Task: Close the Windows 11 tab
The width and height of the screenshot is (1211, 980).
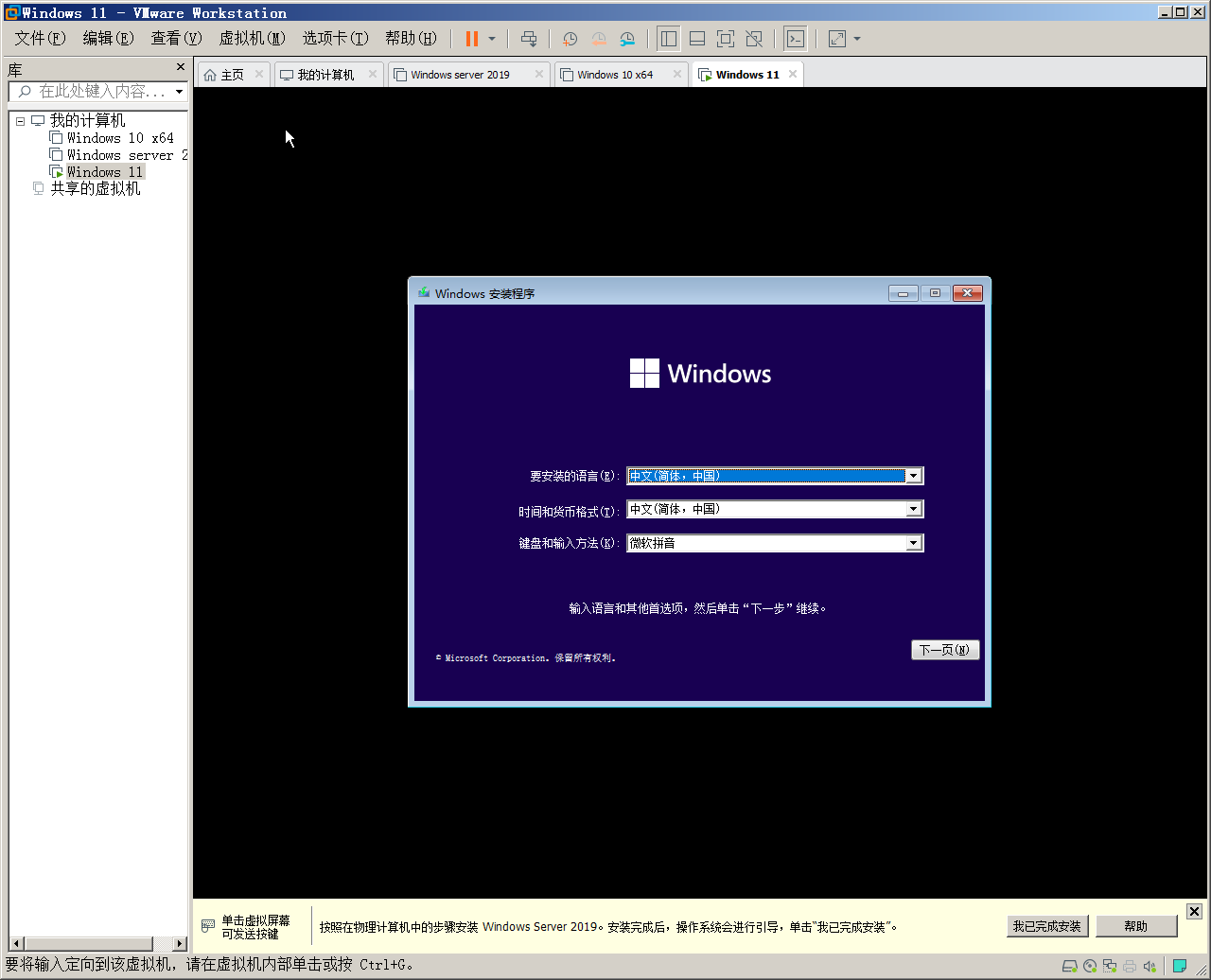Action: (x=792, y=74)
